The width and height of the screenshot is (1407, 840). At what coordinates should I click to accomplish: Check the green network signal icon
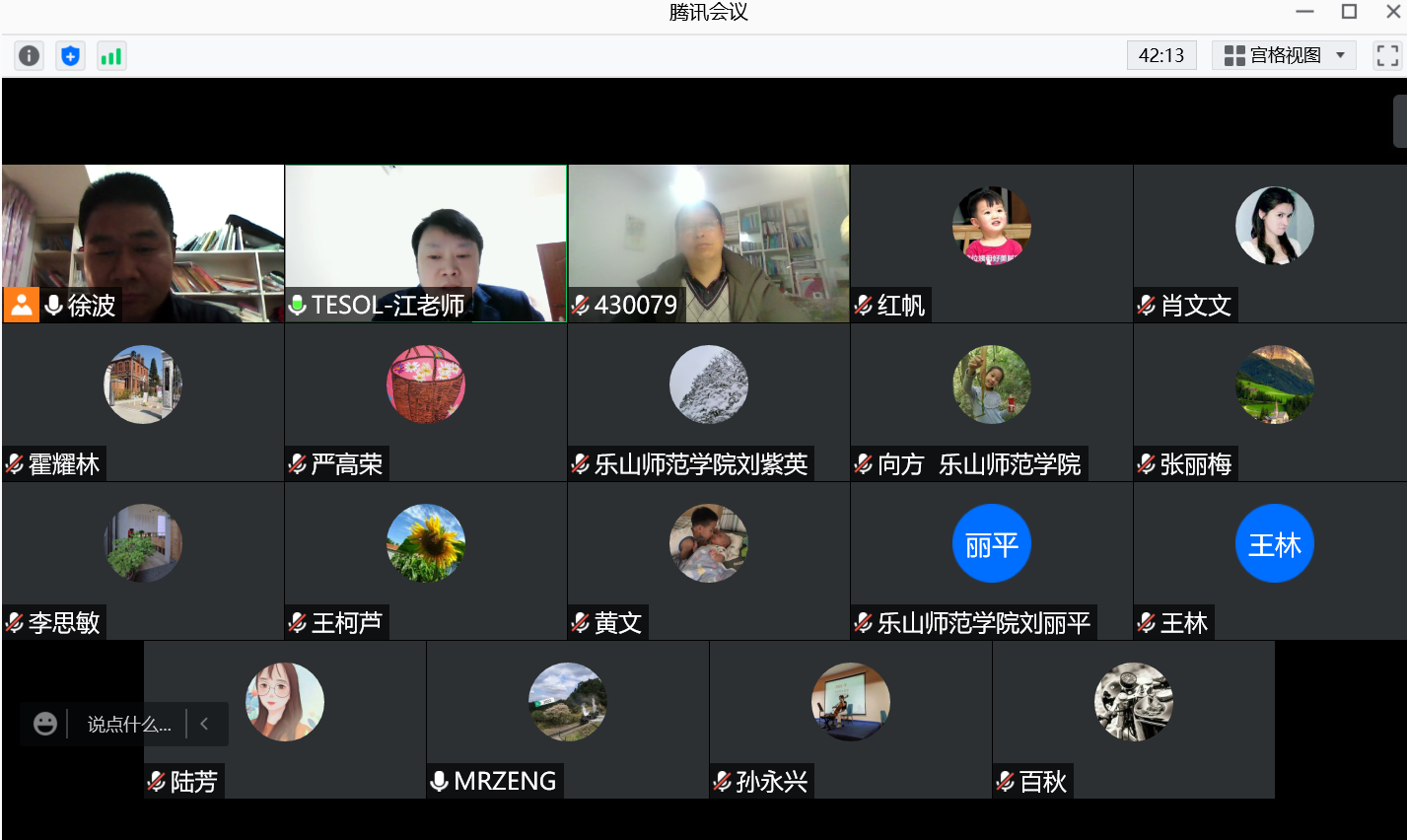click(111, 56)
